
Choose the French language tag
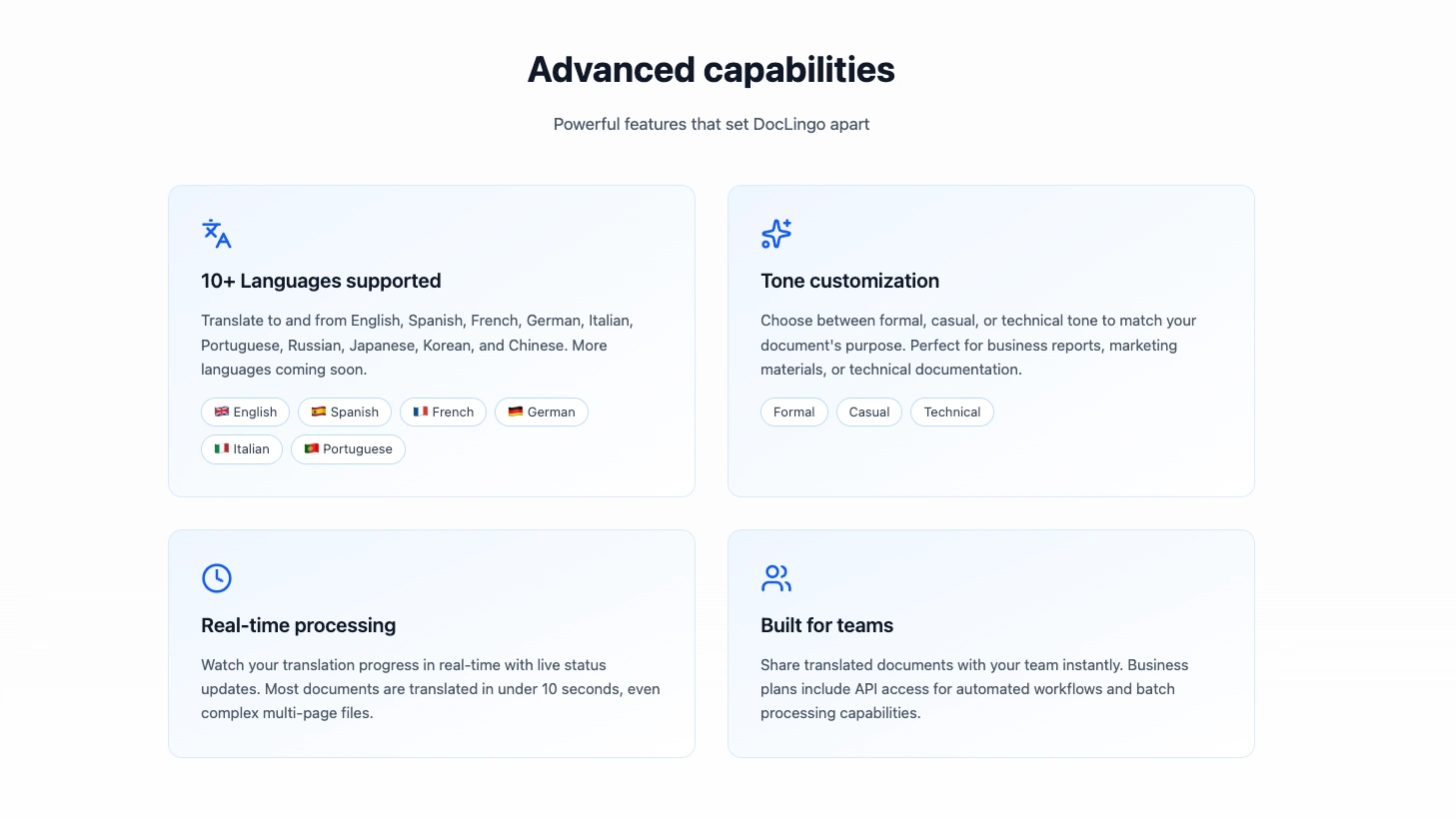444,412
